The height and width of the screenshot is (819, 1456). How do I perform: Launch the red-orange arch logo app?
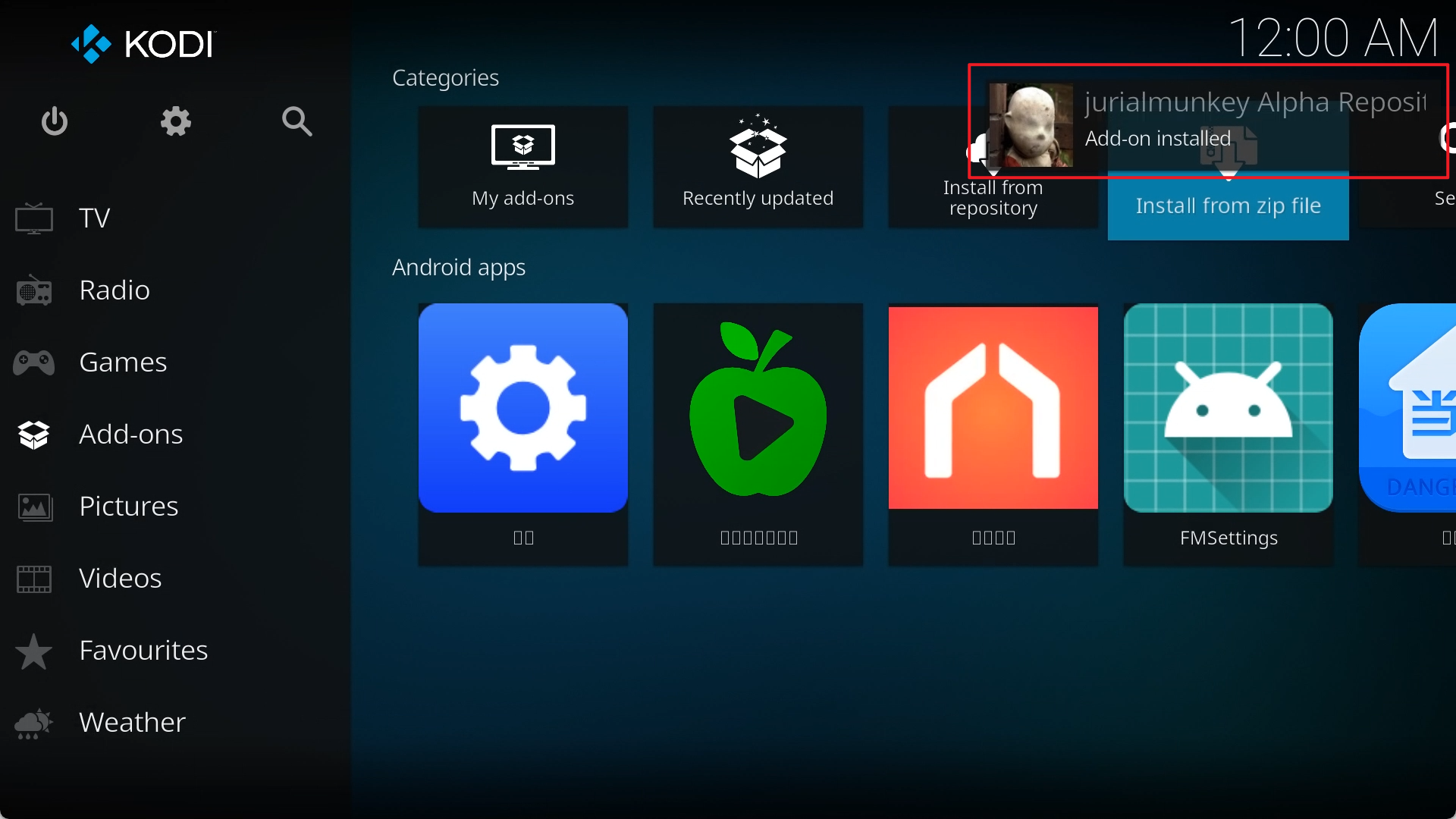pos(993,435)
